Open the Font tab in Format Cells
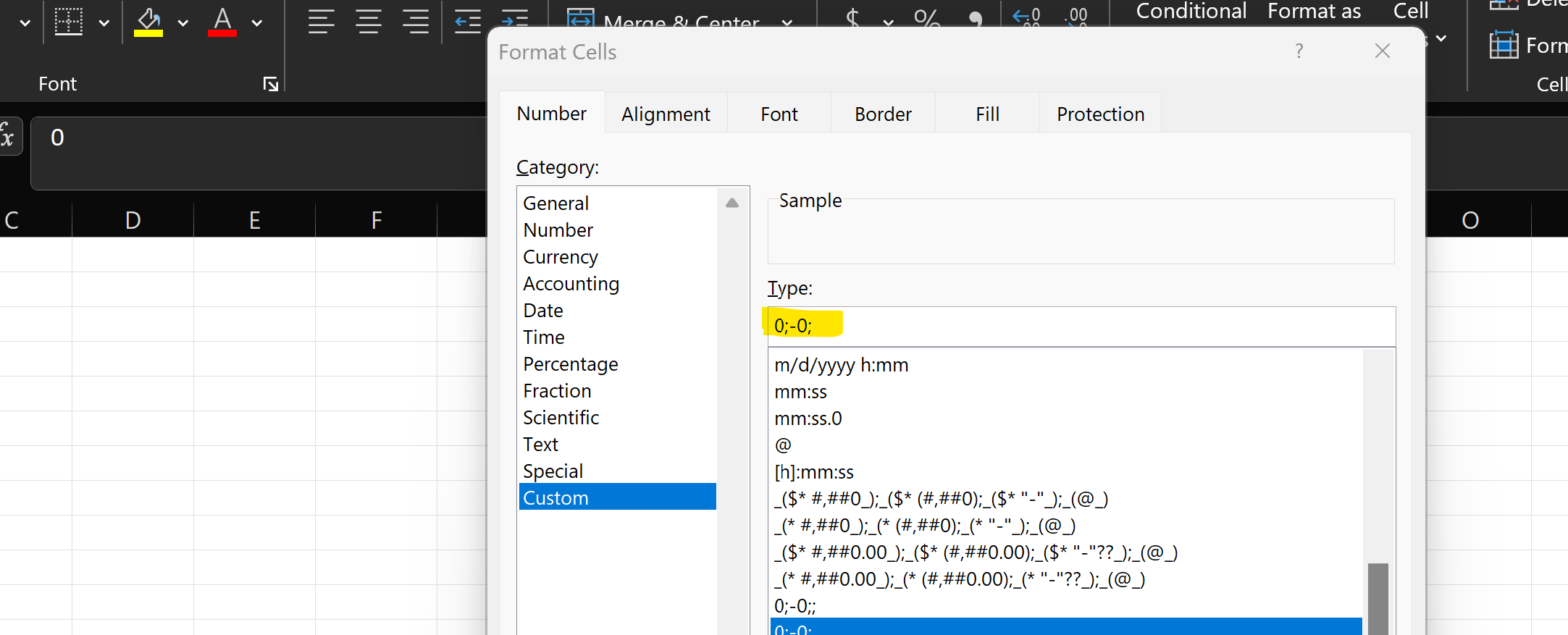This screenshot has width=1568, height=635. point(779,114)
